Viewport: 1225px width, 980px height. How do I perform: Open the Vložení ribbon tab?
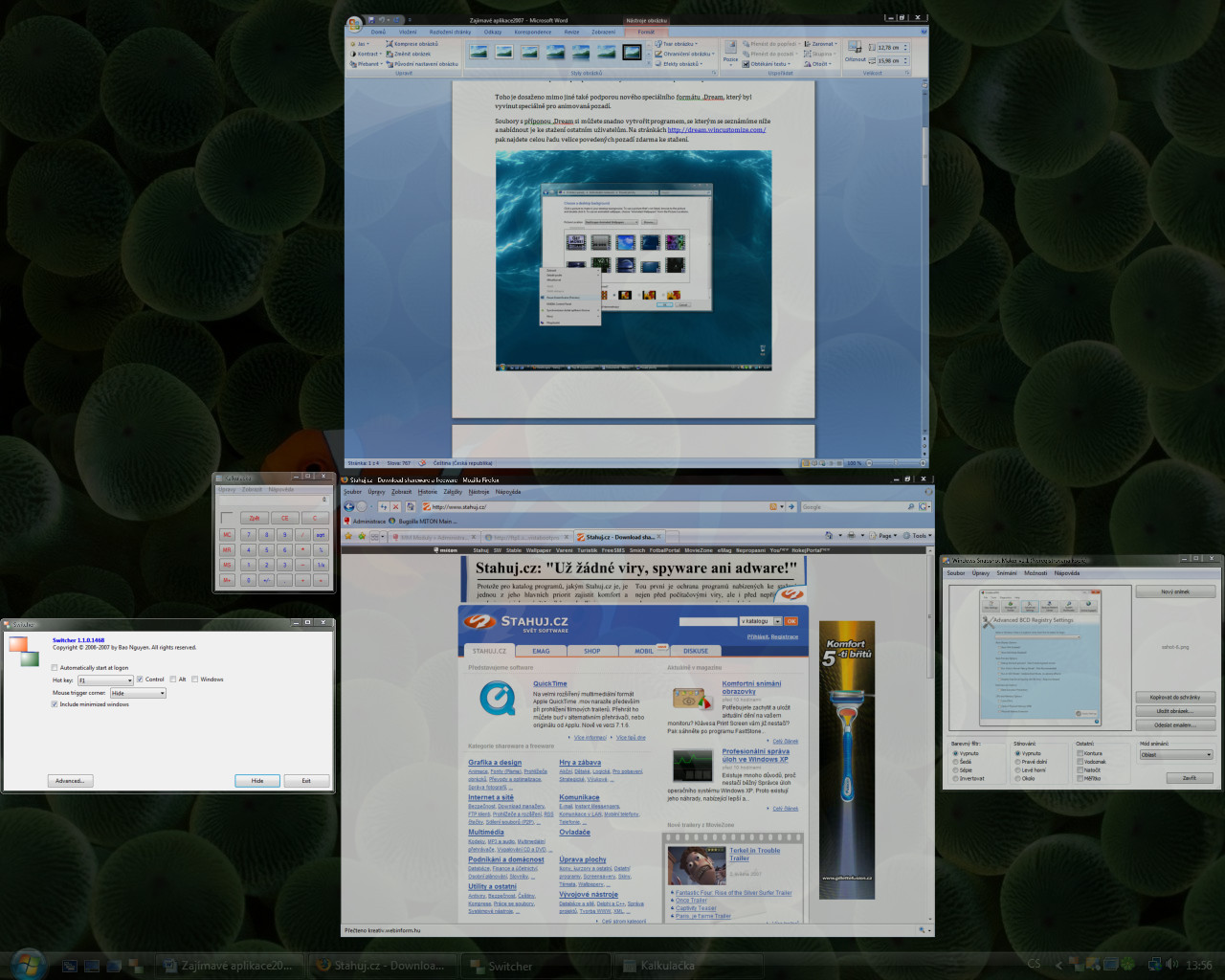[408, 32]
